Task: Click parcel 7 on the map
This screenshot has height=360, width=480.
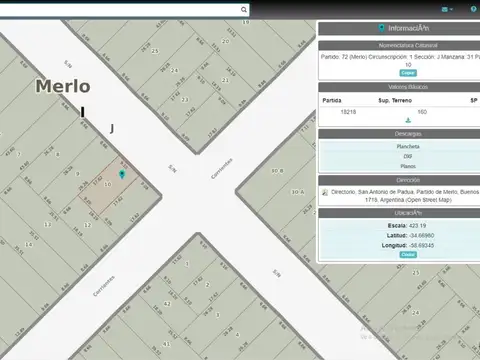Action: pos(19,154)
